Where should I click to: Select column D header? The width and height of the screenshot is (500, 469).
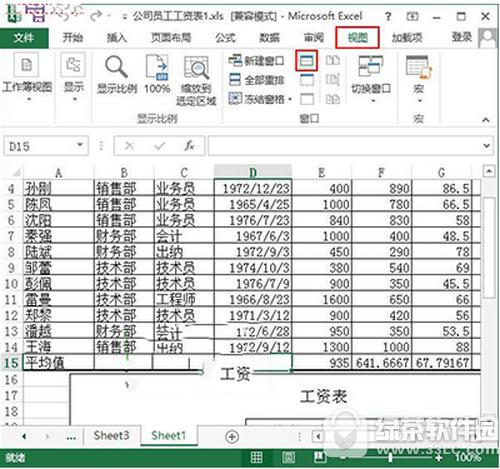(253, 172)
